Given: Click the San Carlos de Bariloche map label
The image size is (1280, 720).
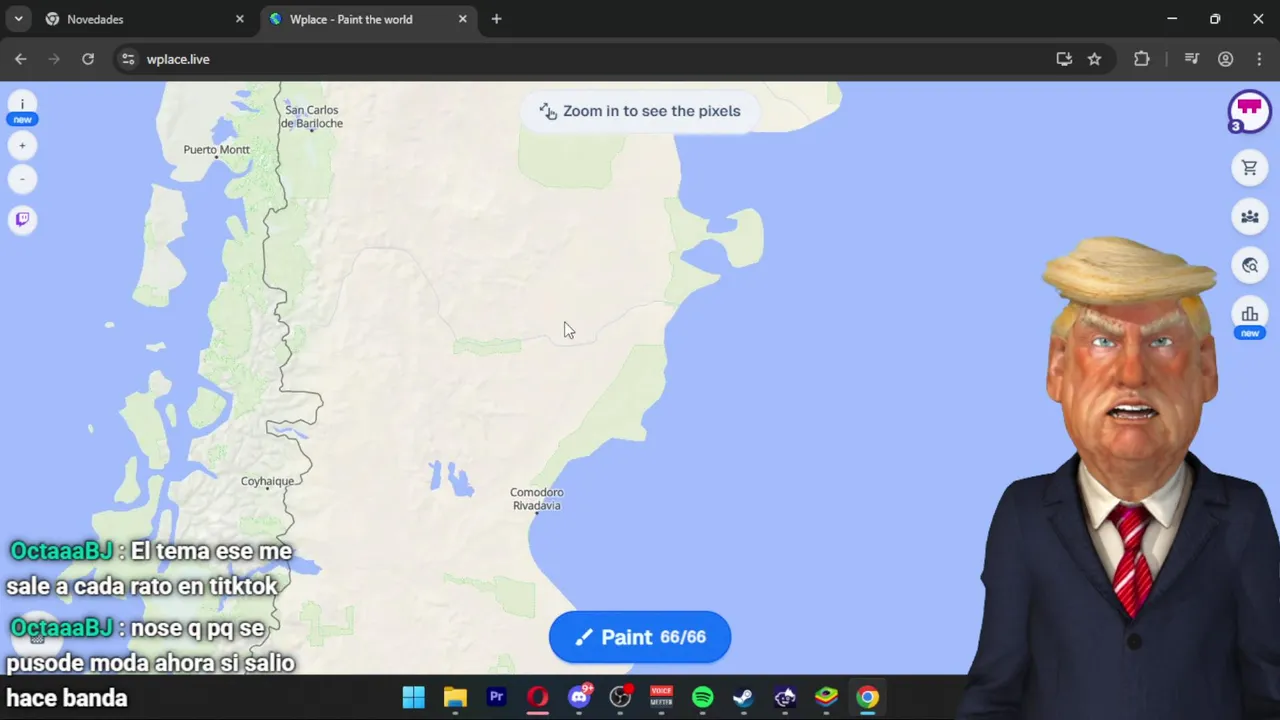Looking at the screenshot, I should click(x=312, y=117).
